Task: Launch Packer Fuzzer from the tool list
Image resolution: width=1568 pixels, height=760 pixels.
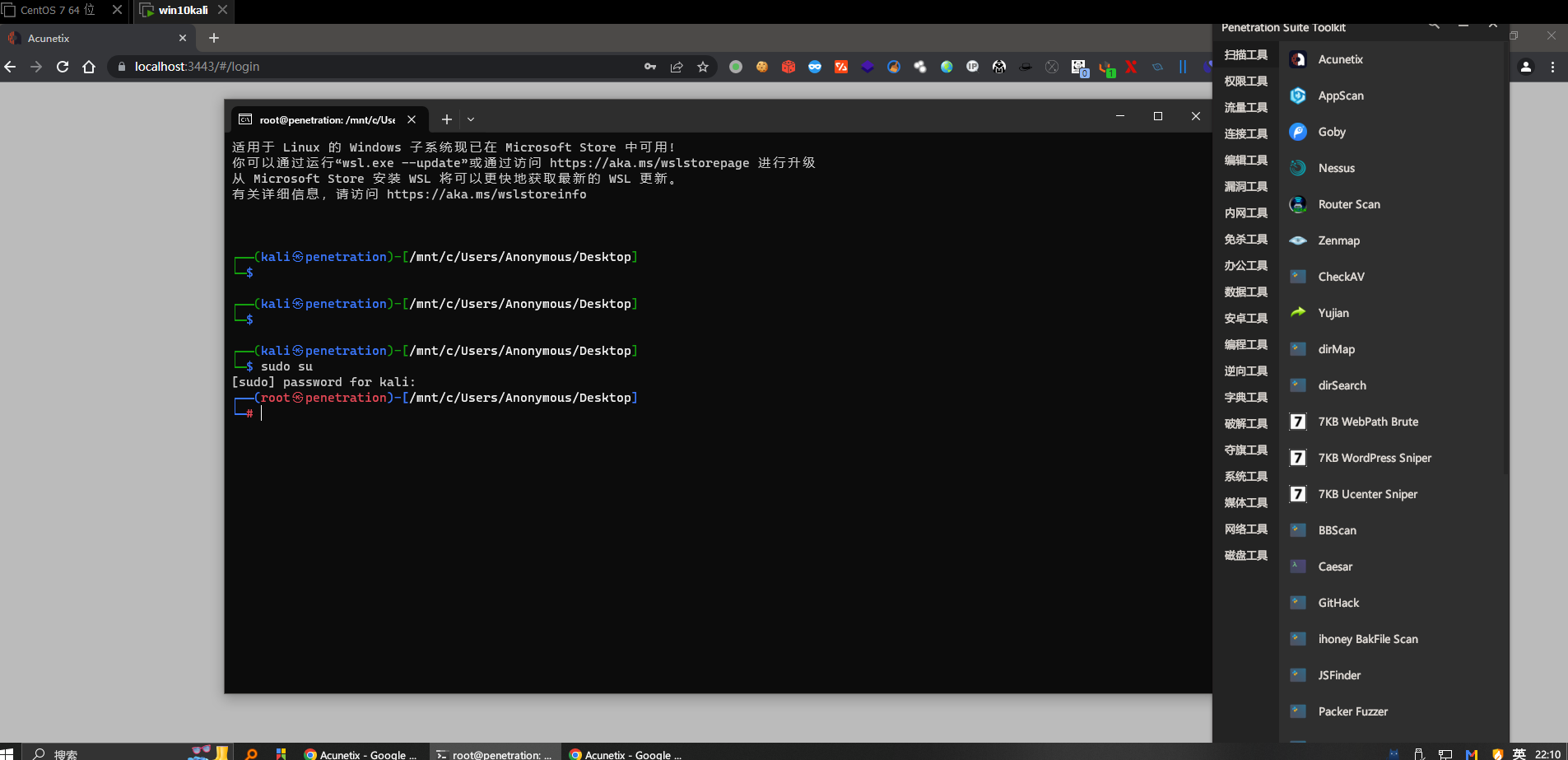Action: coord(1352,711)
